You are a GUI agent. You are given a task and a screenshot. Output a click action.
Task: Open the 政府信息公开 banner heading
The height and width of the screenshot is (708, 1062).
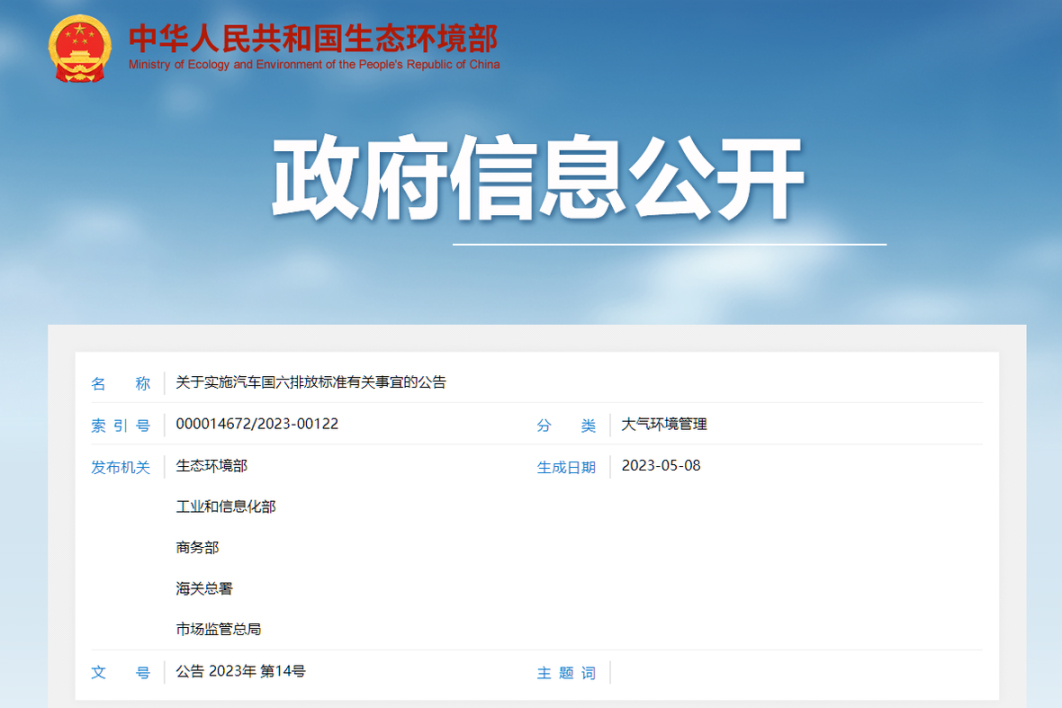pos(538,181)
